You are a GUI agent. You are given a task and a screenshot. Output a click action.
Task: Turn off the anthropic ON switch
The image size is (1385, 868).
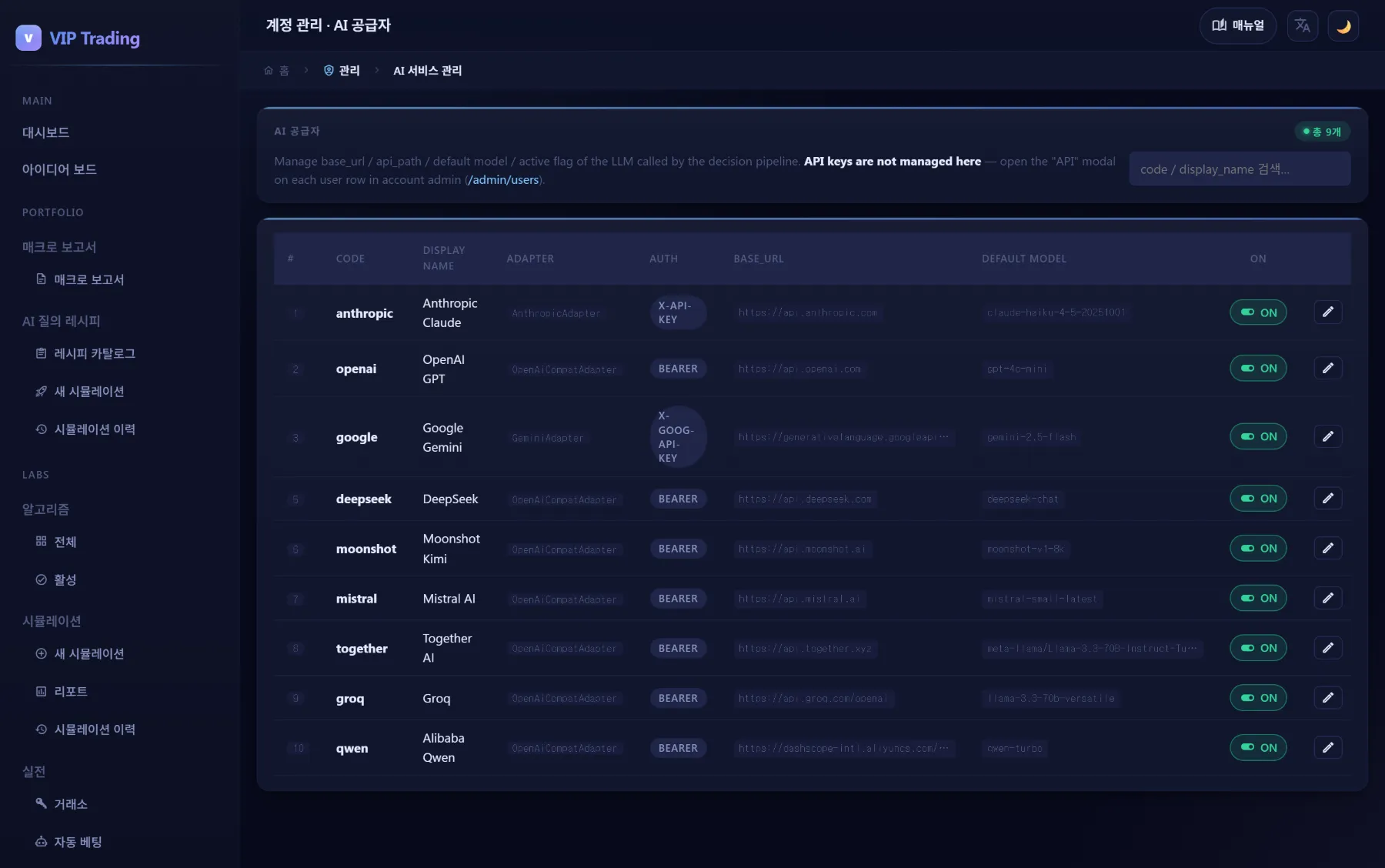click(x=1258, y=312)
